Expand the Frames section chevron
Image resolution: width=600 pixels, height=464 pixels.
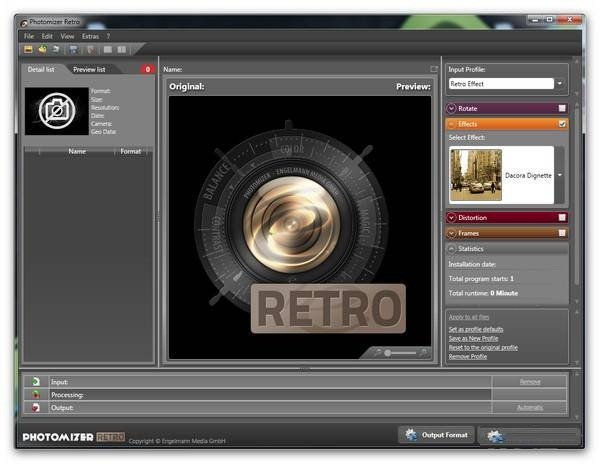[x=452, y=233]
